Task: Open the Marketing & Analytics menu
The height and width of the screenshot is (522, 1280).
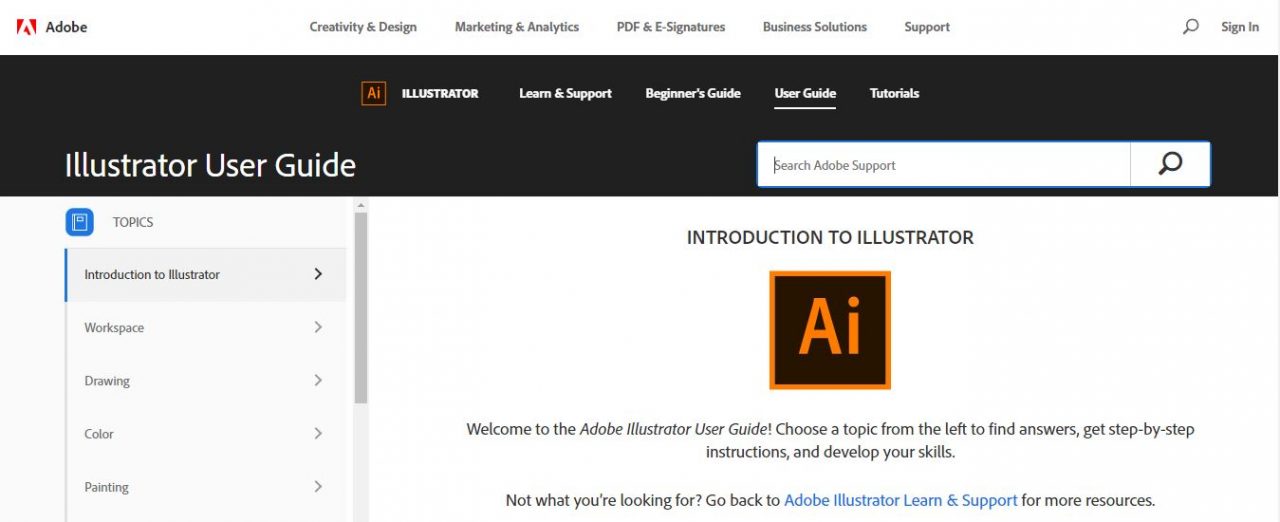Action: (x=517, y=27)
